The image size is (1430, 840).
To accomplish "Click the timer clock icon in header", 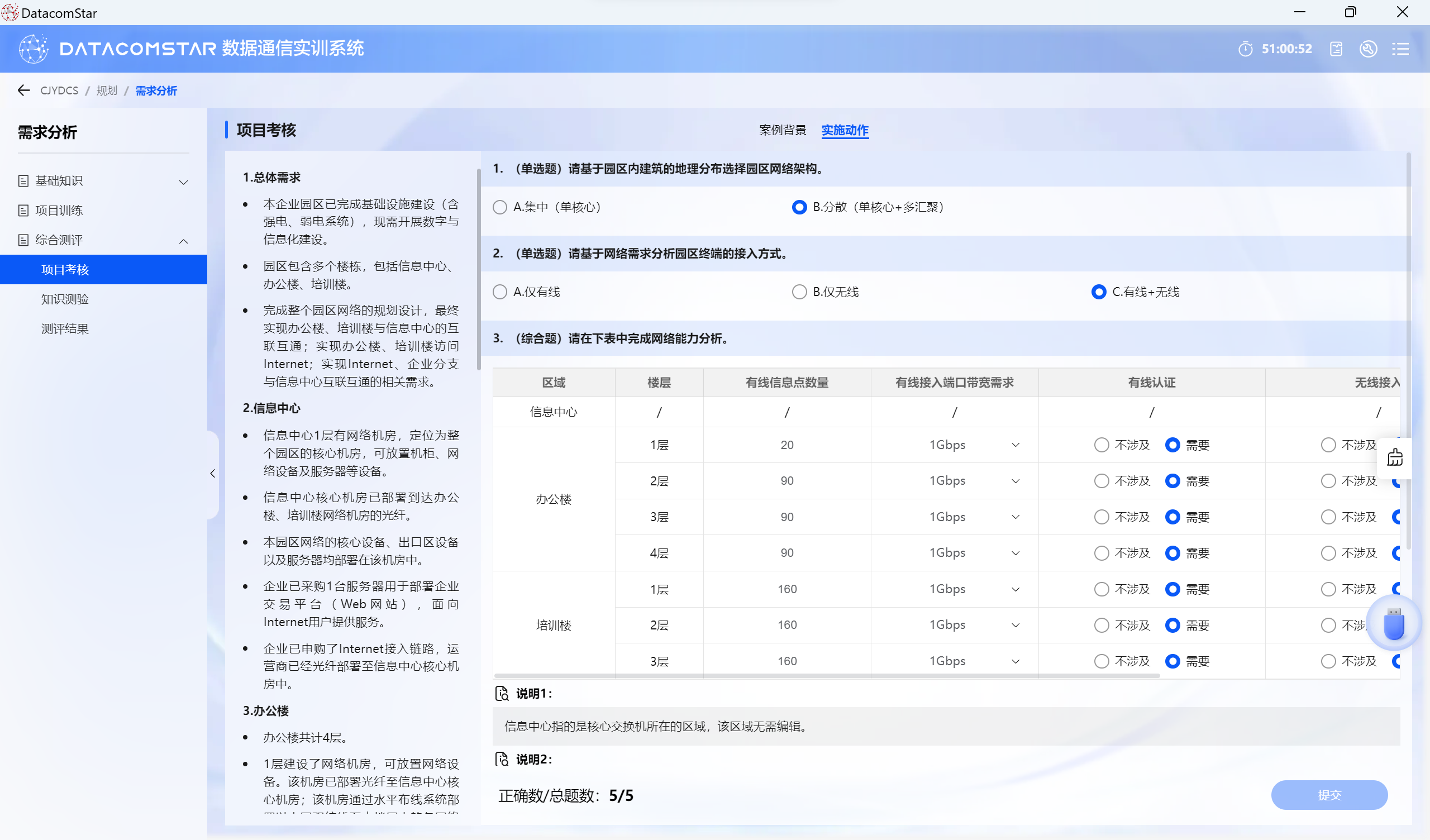I will [x=1245, y=49].
